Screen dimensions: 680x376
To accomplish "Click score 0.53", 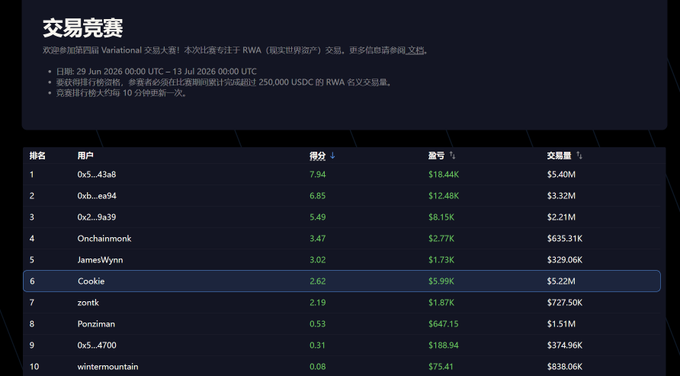I will point(317,324).
